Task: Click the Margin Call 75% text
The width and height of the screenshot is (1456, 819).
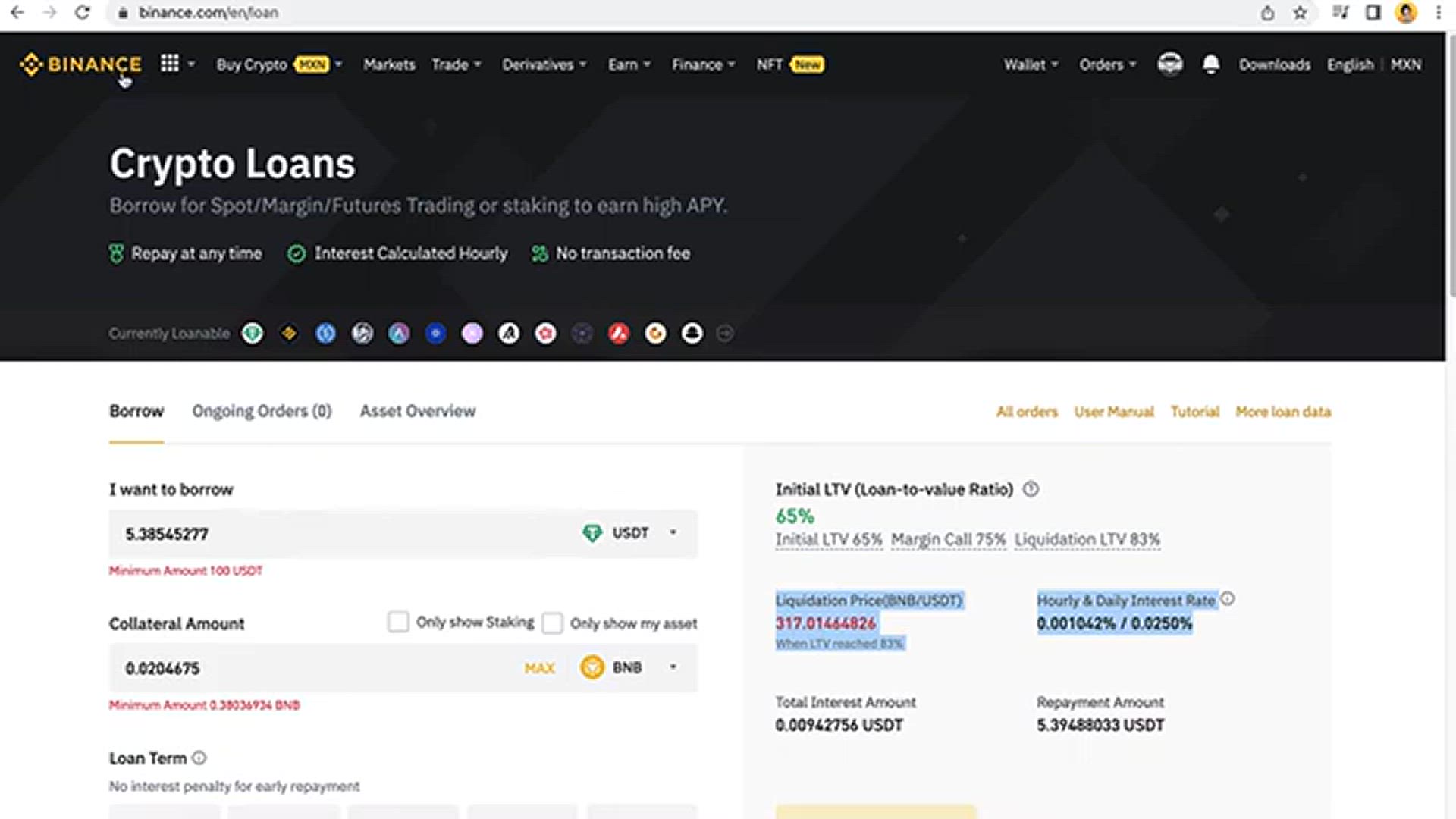Action: pos(949,539)
